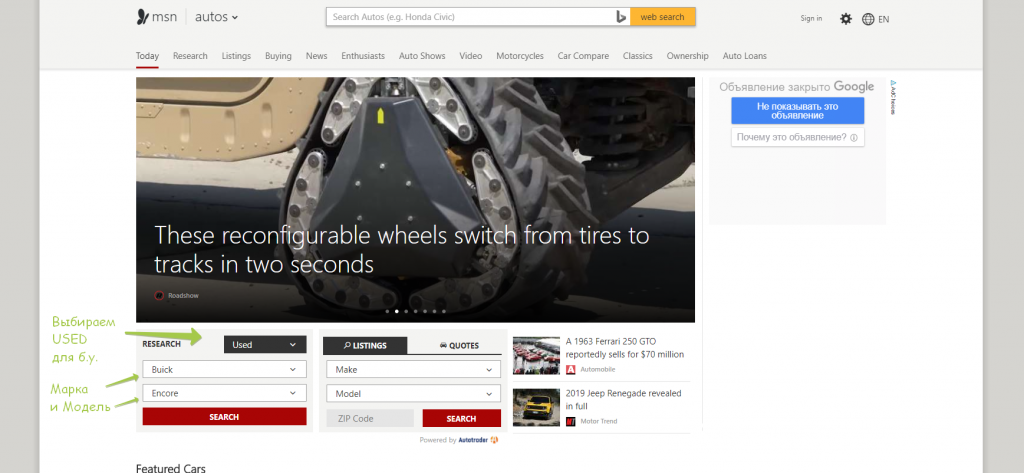Click the web search button
Screen dimensions: 1024x473
tap(662, 17)
